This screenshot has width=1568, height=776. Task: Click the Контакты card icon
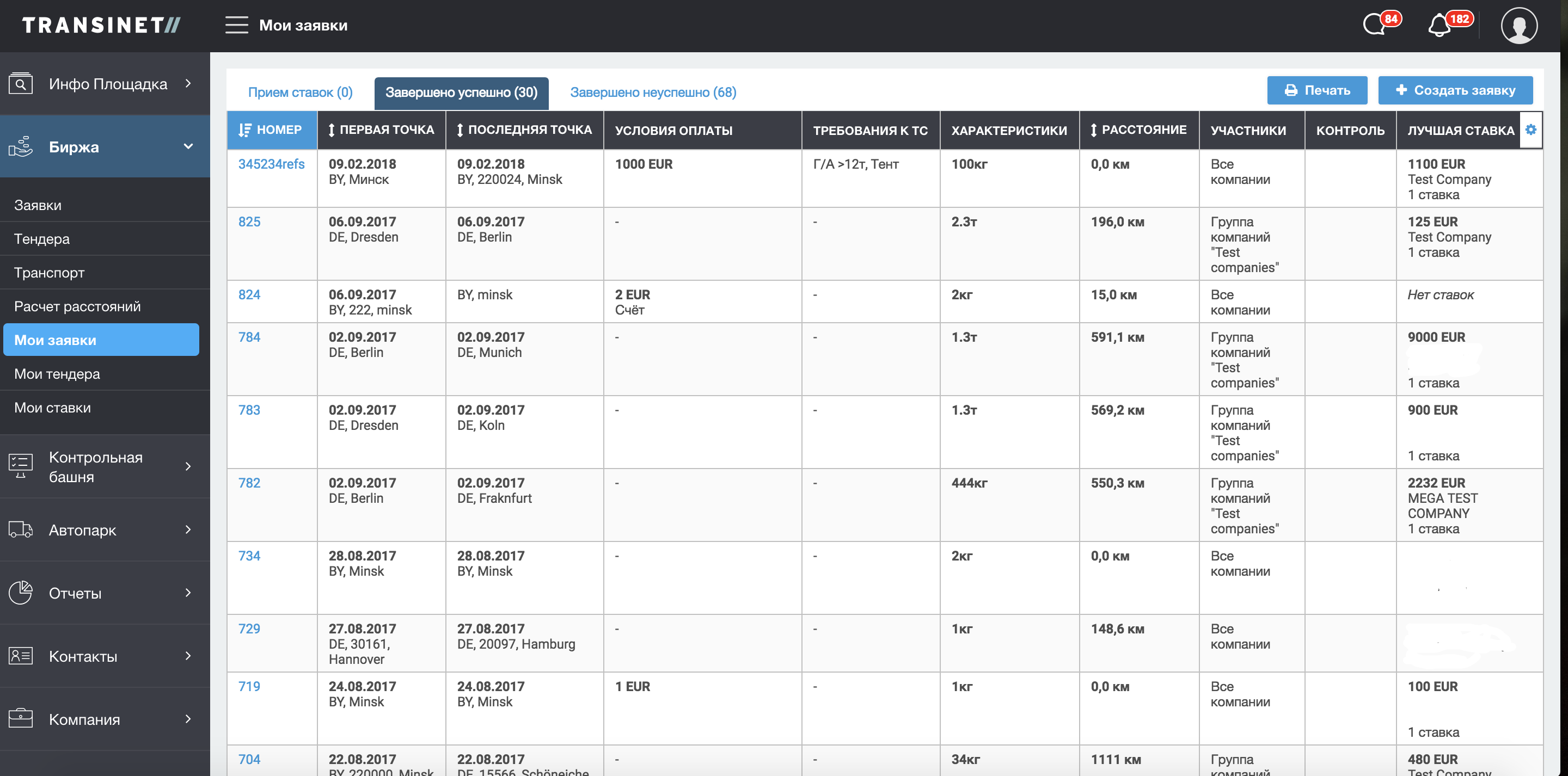(x=21, y=656)
